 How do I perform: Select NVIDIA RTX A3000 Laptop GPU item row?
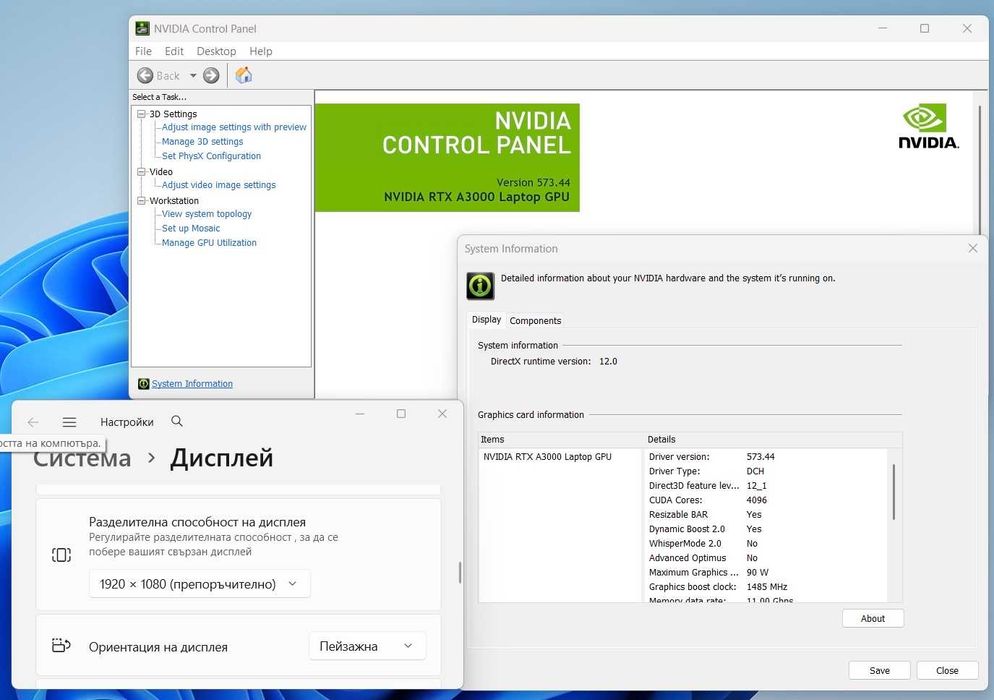(x=547, y=457)
